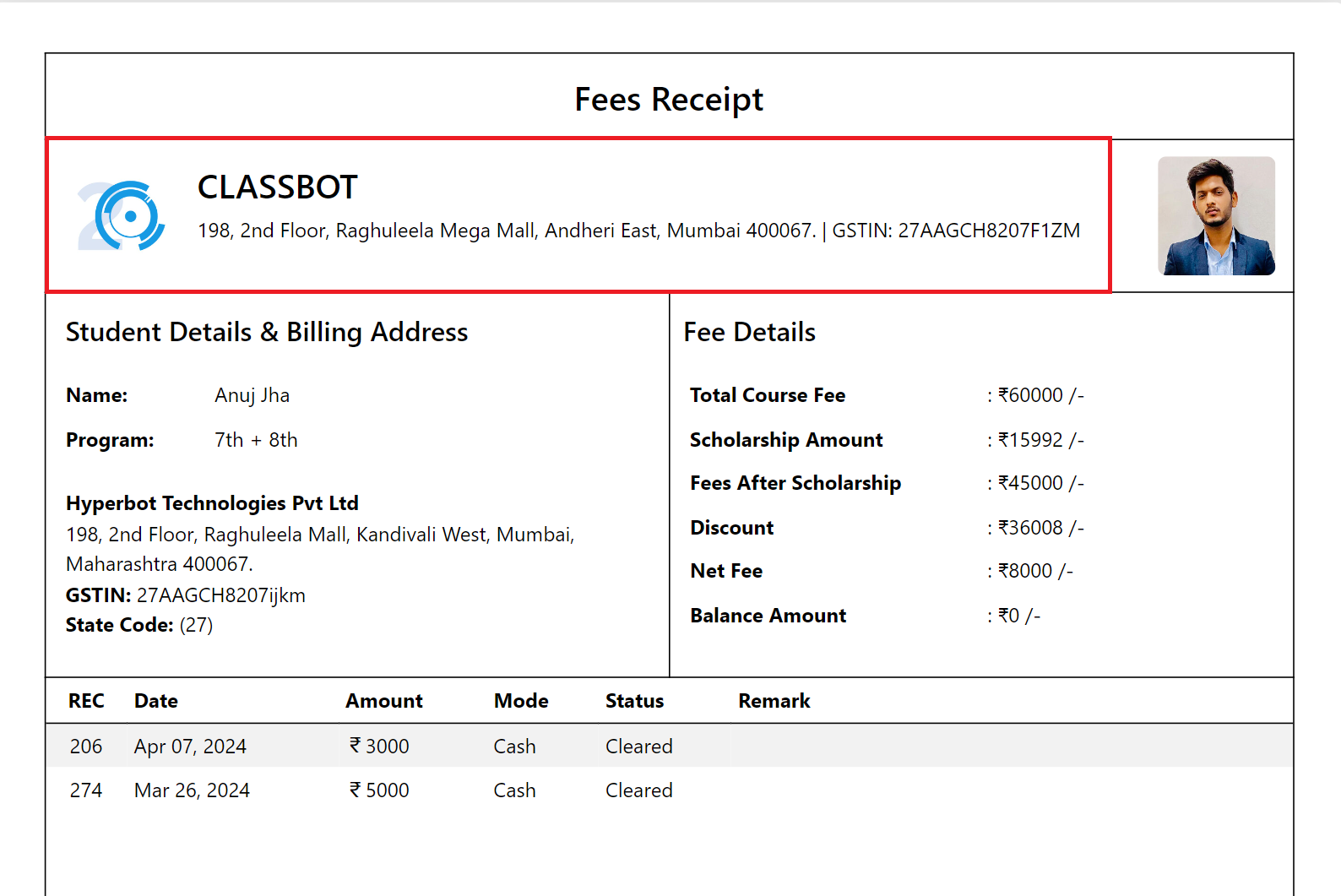Click State Code (27)
Screen dimensions: 1341x896
(139, 625)
